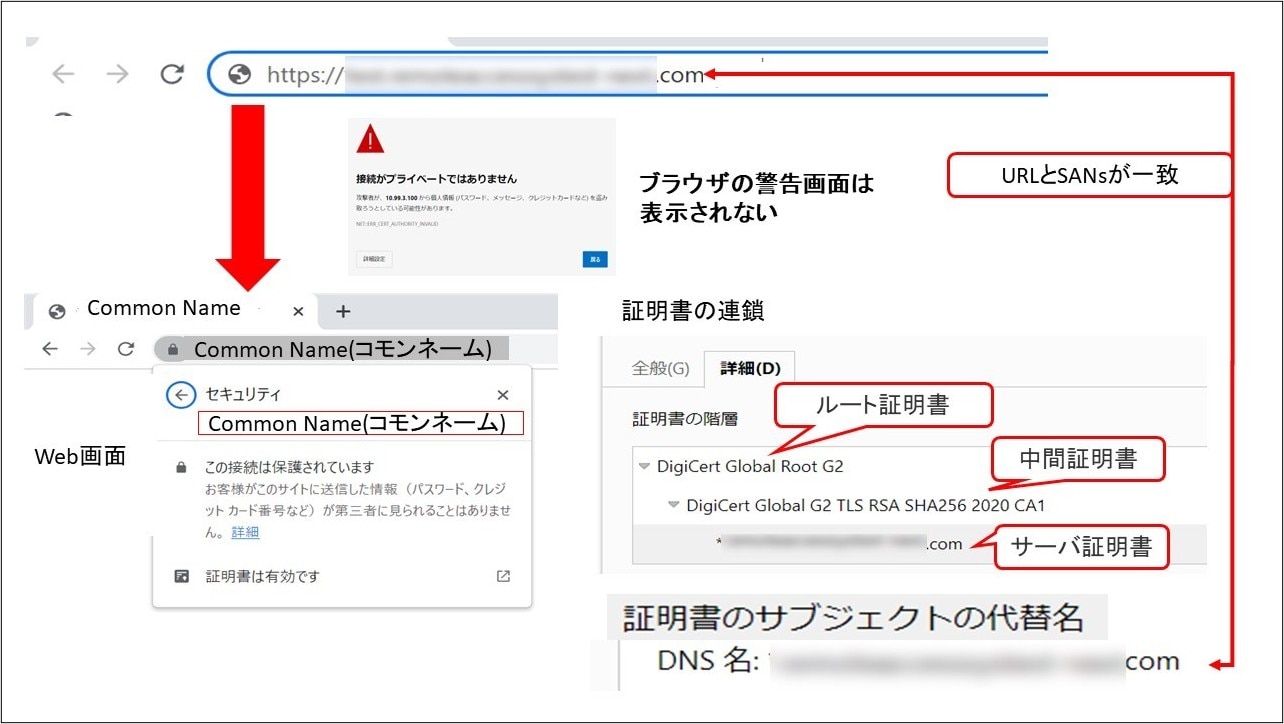Switch to the 全般(G) tab
Viewport: 1284px width, 724px height.
660,368
